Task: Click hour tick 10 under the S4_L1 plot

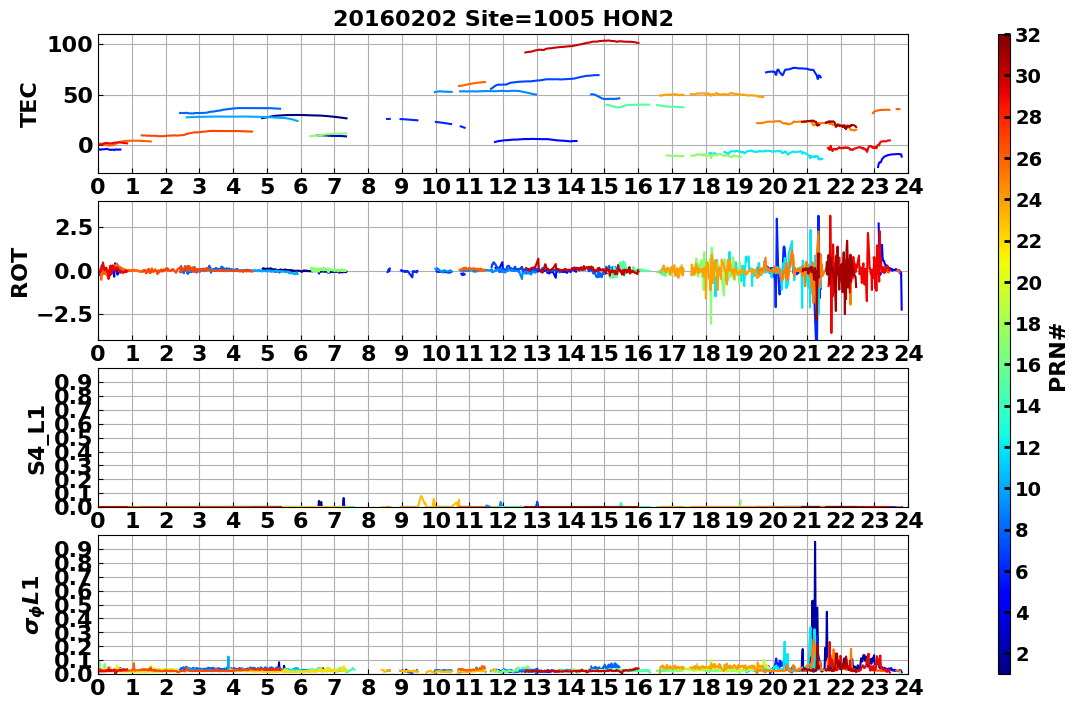Action: click(436, 520)
